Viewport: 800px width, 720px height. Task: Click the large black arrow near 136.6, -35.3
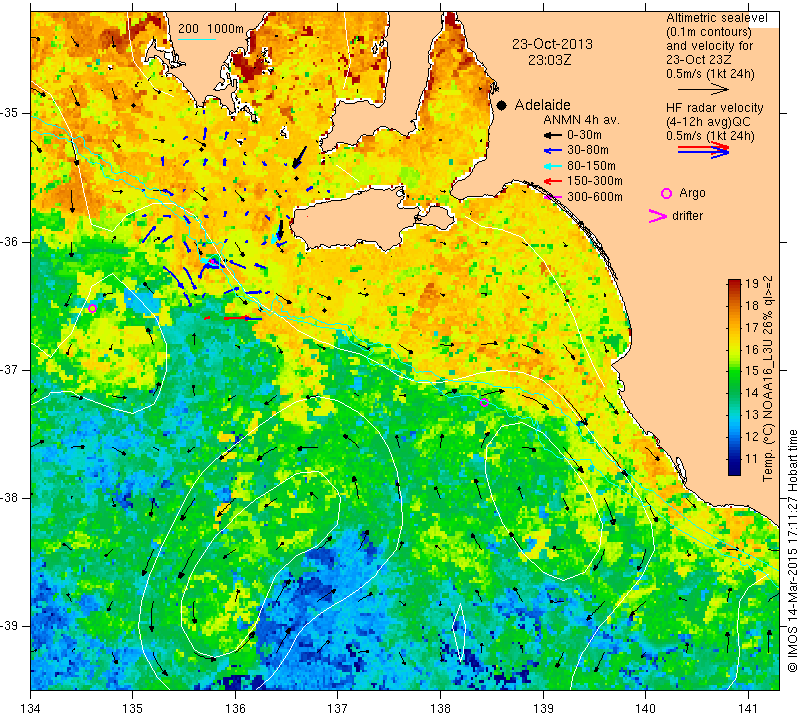(x=300, y=157)
